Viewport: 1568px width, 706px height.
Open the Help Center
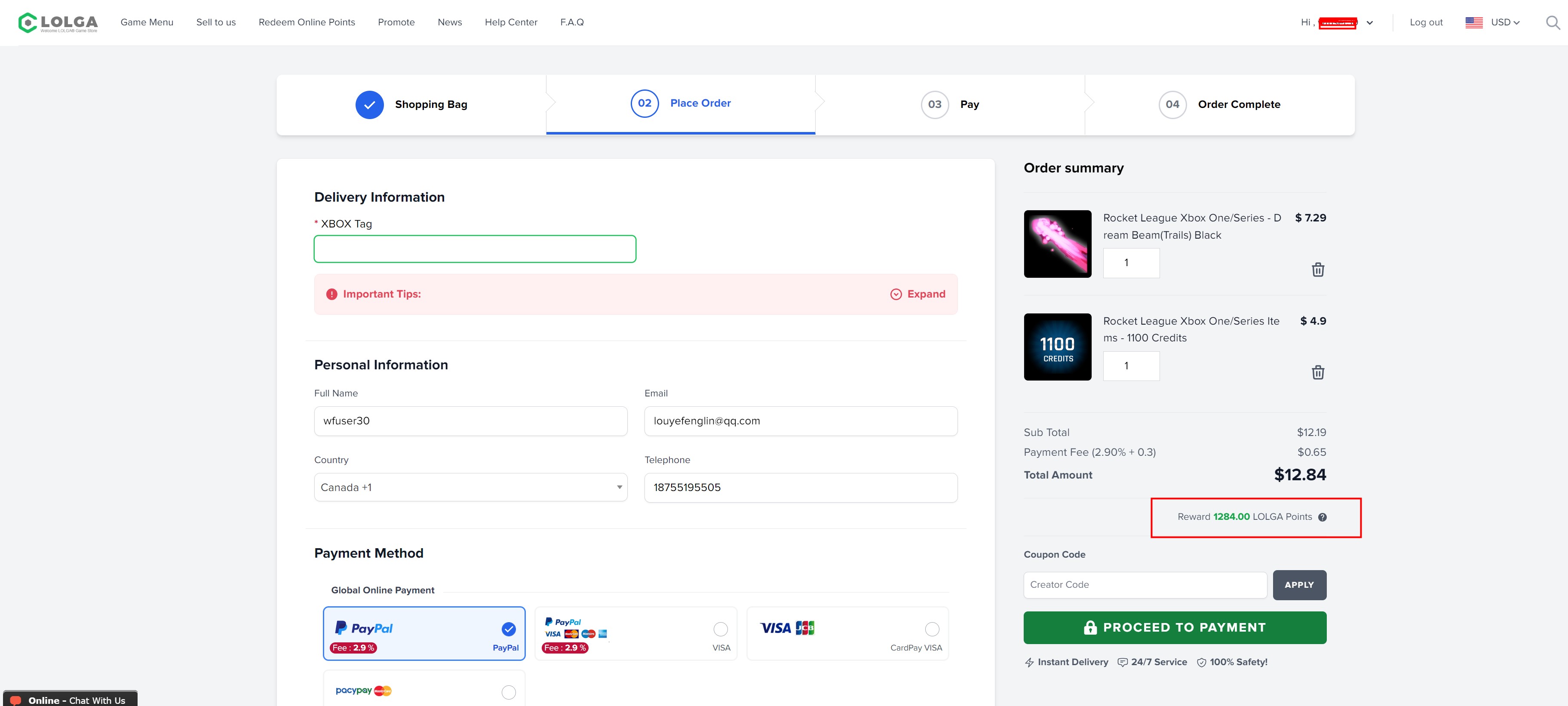[511, 22]
